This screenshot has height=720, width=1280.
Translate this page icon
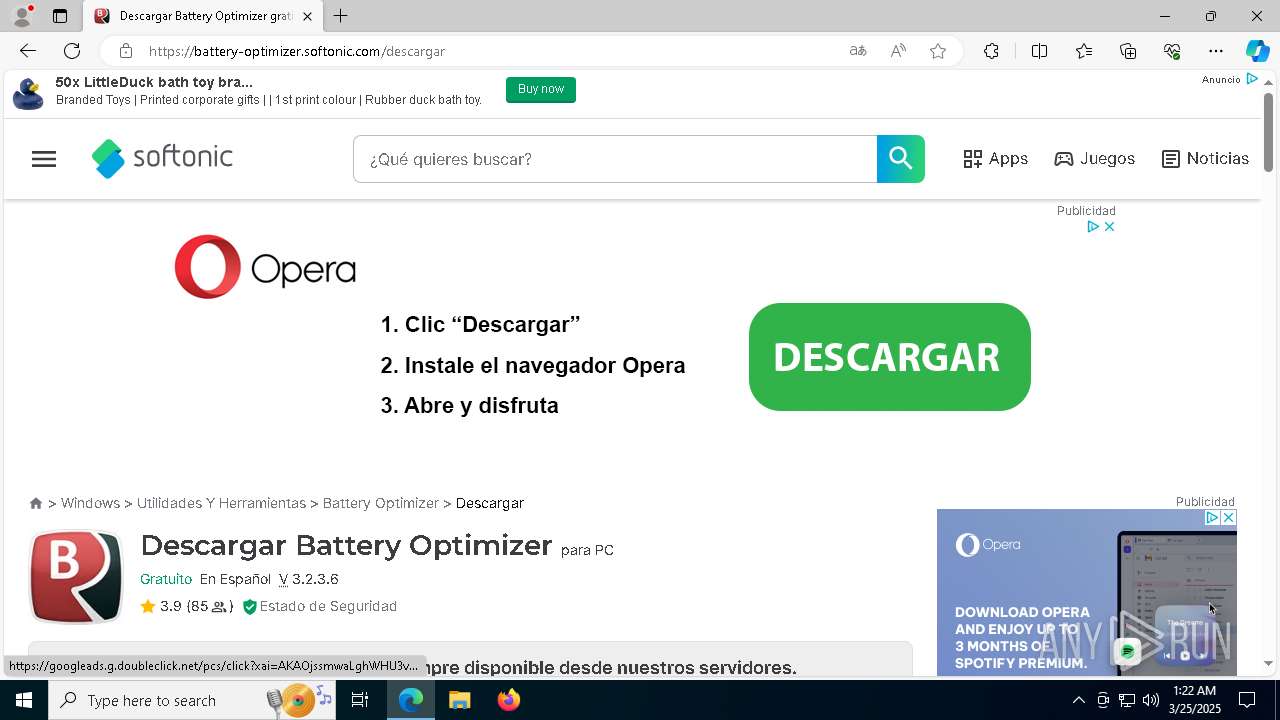[858, 51]
